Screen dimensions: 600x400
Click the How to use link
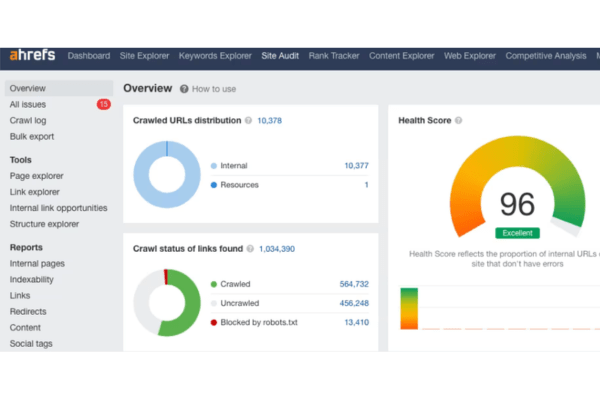pyautogui.click(x=214, y=89)
